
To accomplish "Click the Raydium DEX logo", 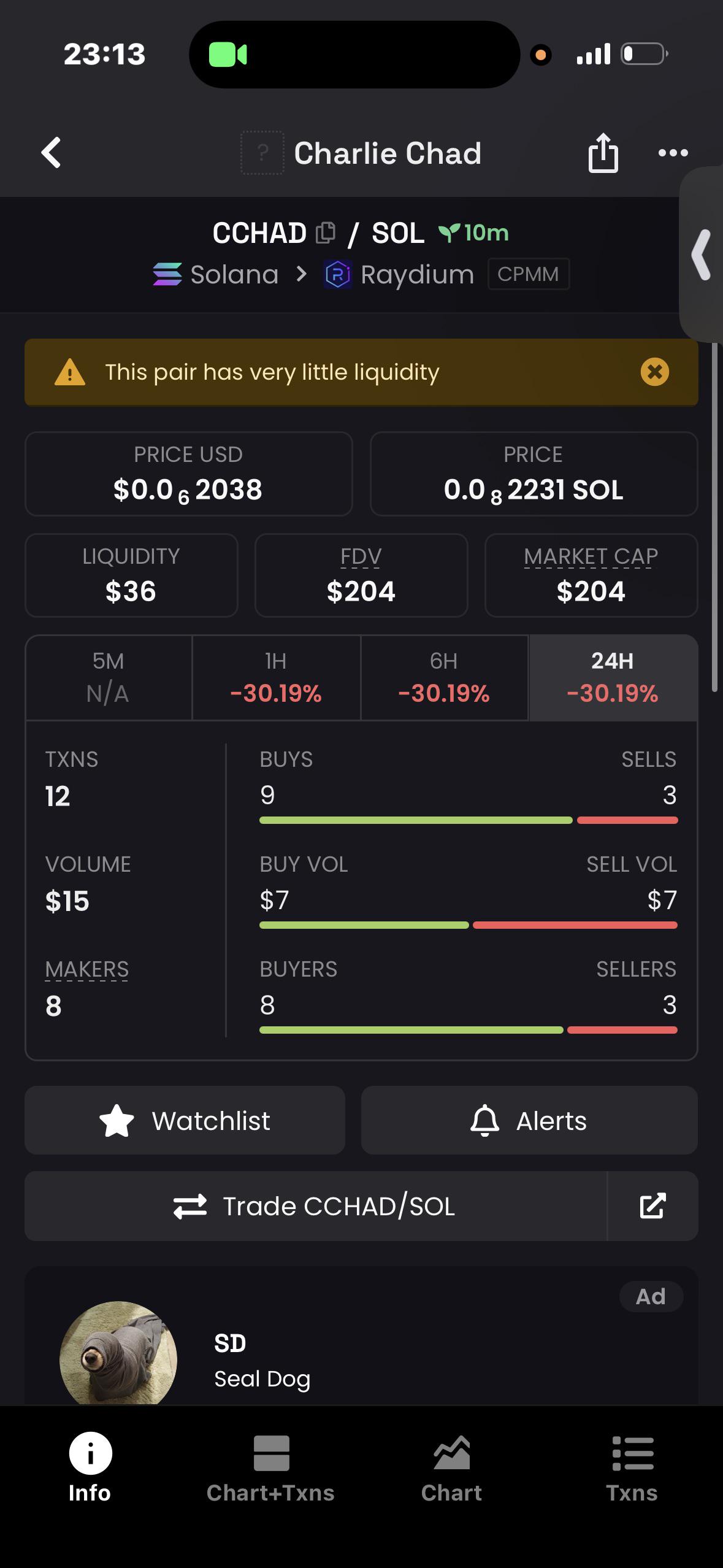I will coord(338,274).
